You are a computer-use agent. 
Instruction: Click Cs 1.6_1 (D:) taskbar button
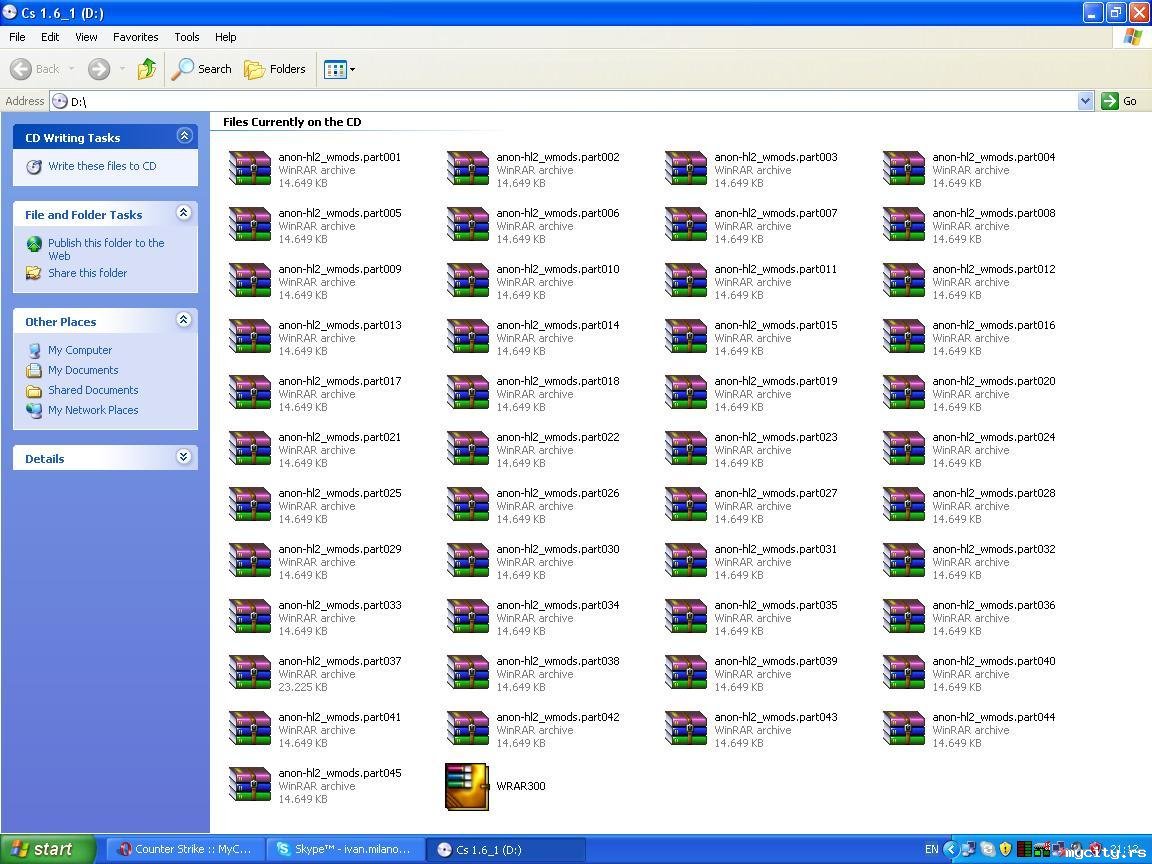[x=505, y=849]
